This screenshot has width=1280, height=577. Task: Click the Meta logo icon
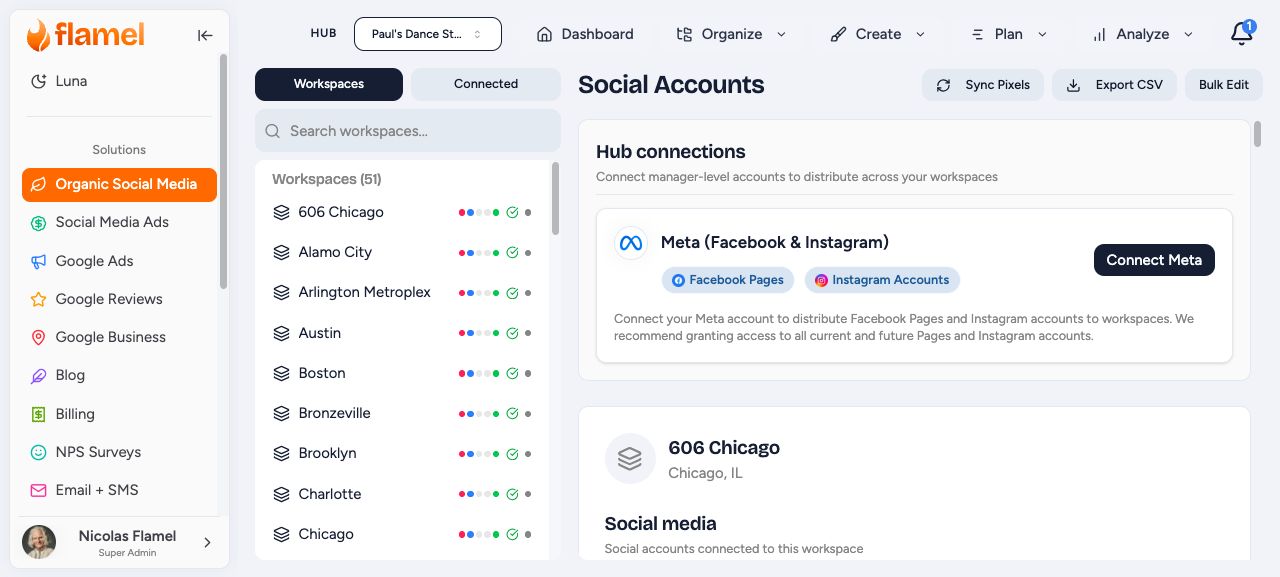pos(630,243)
